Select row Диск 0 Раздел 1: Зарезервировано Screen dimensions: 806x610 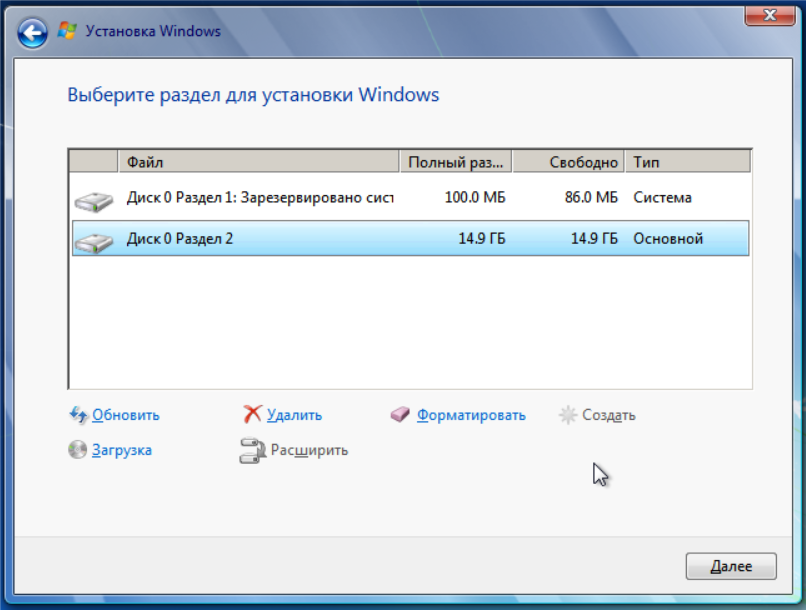(410, 198)
